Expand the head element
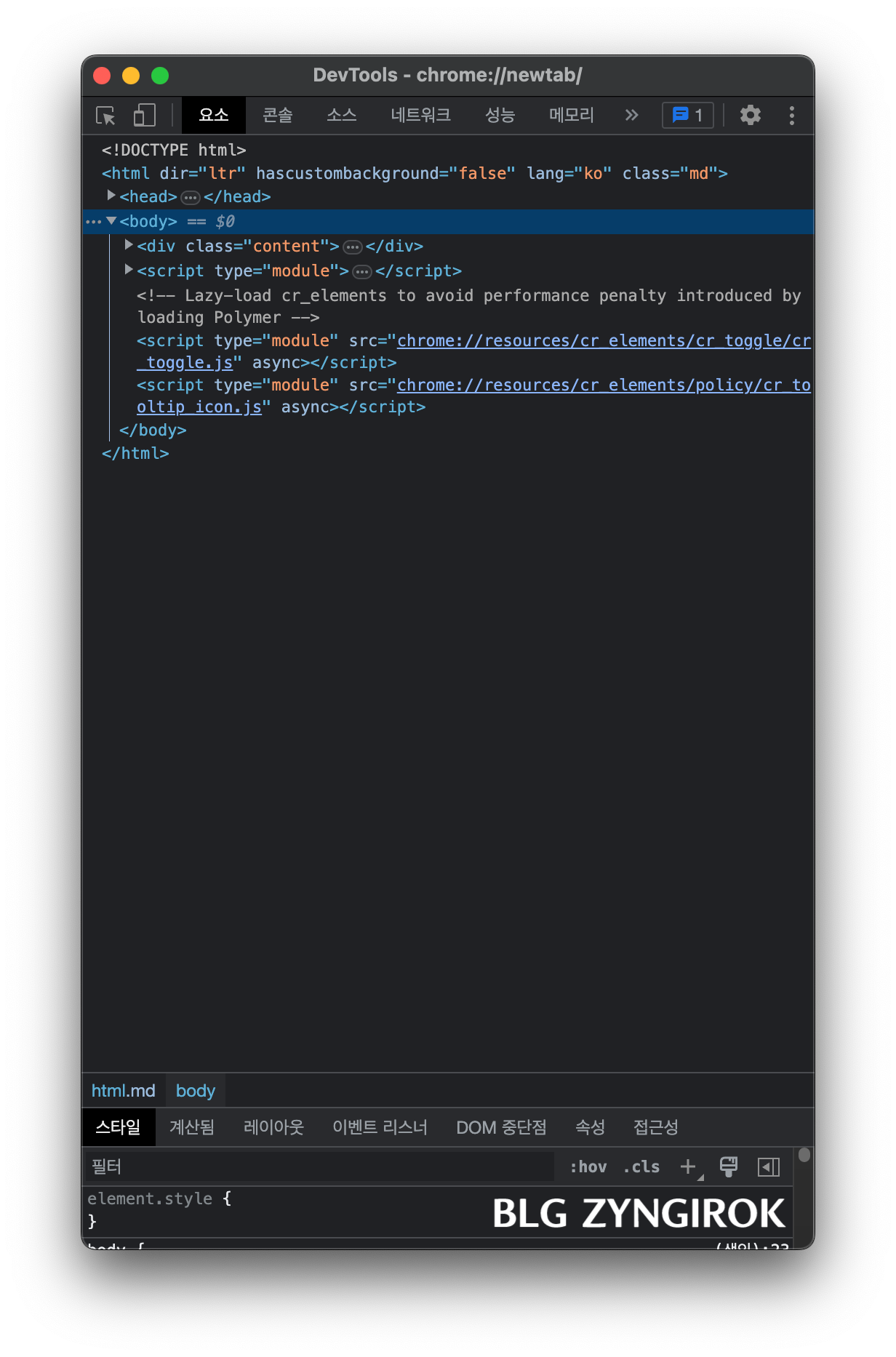 111,196
